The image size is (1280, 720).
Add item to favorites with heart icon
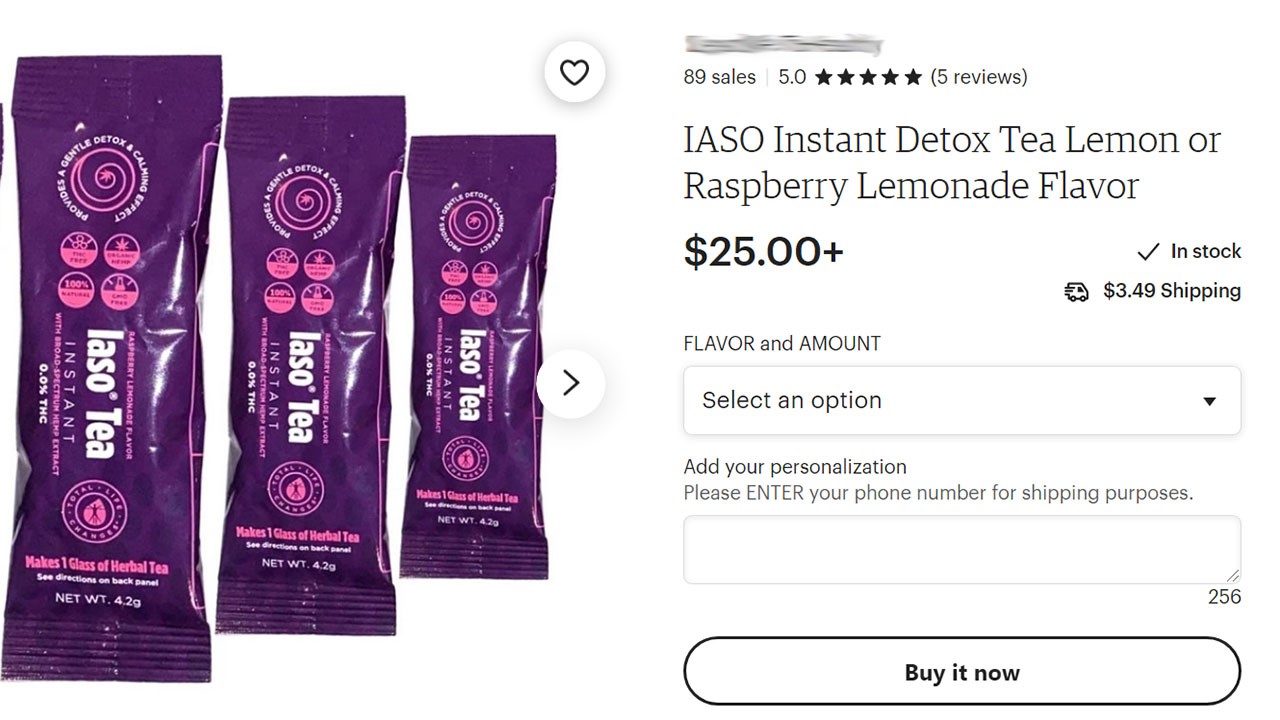tap(574, 73)
